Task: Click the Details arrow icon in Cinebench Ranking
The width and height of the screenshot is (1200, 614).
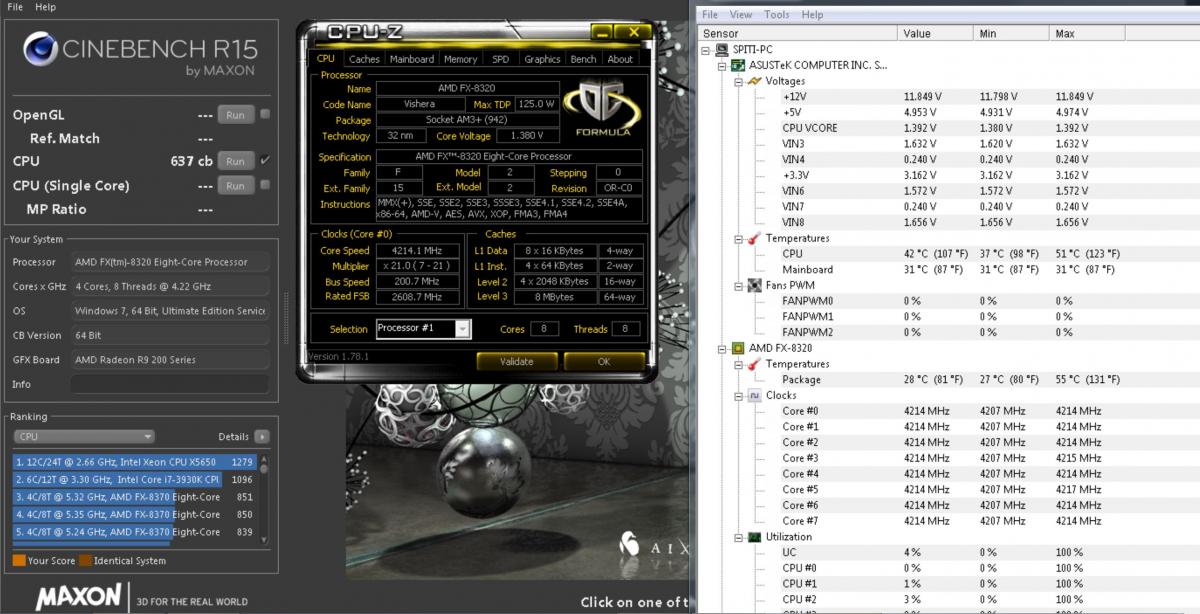Action: pyautogui.click(x=262, y=437)
